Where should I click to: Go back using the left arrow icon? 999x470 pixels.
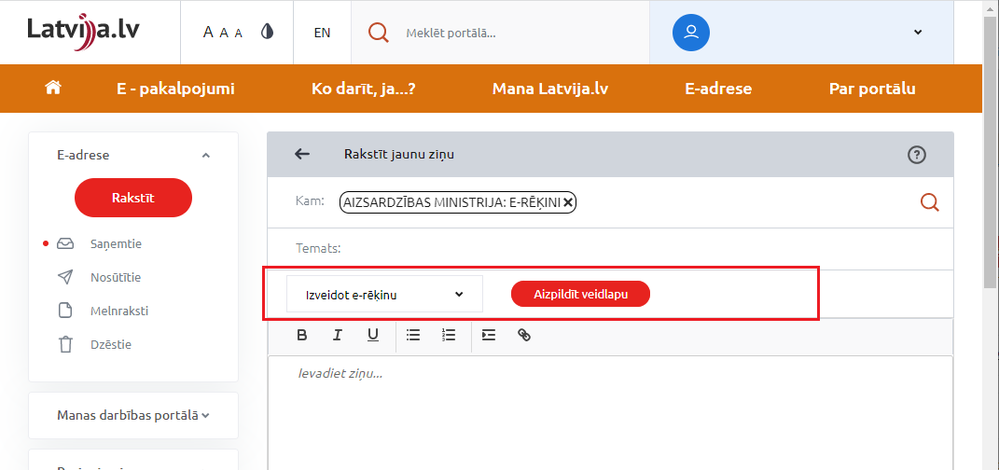[302, 154]
